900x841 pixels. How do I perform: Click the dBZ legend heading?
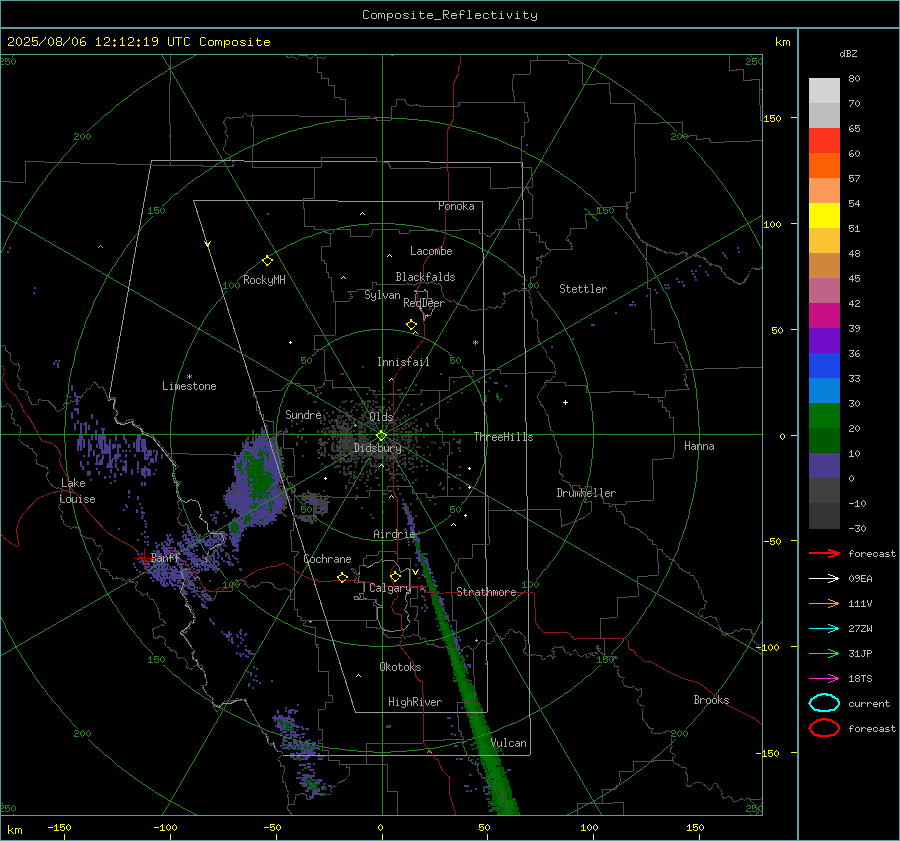848,53
